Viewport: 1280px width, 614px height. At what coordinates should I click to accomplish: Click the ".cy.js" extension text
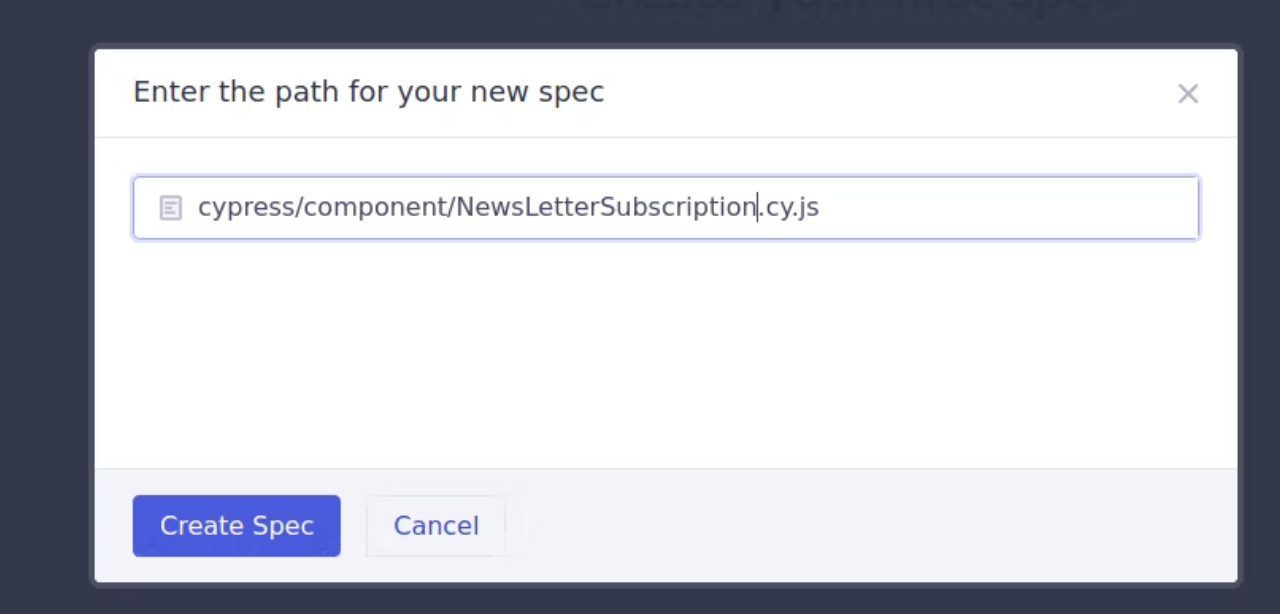(790, 208)
